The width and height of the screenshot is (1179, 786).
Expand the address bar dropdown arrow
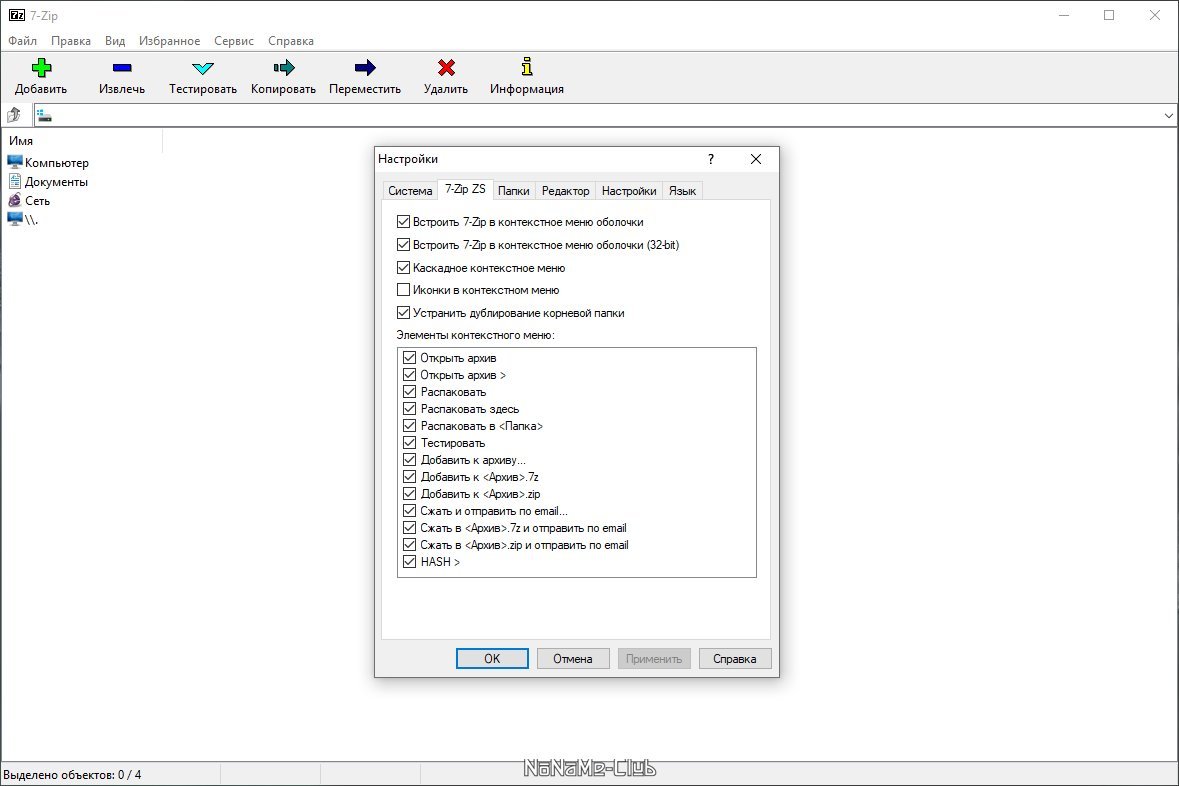(x=1168, y=116)
